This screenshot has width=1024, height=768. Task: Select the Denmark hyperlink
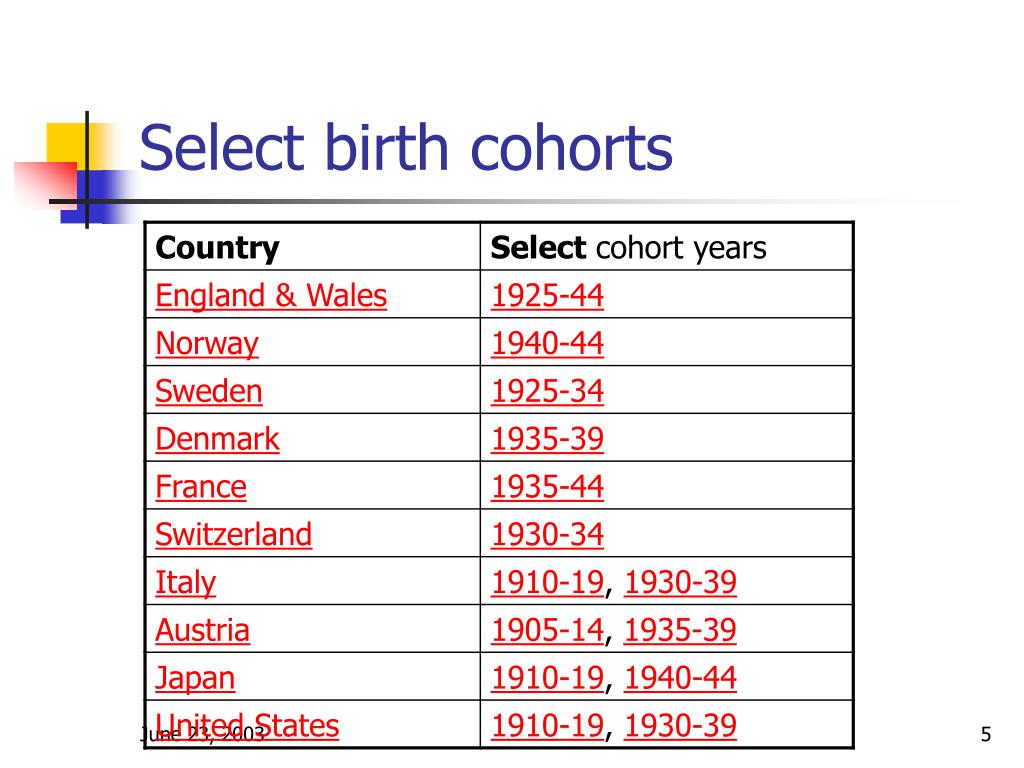(217, 439)
